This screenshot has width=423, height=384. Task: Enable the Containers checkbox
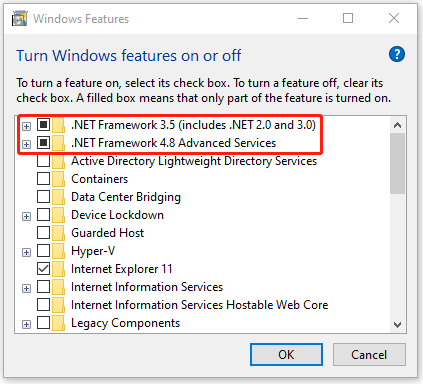click(43, 179)
